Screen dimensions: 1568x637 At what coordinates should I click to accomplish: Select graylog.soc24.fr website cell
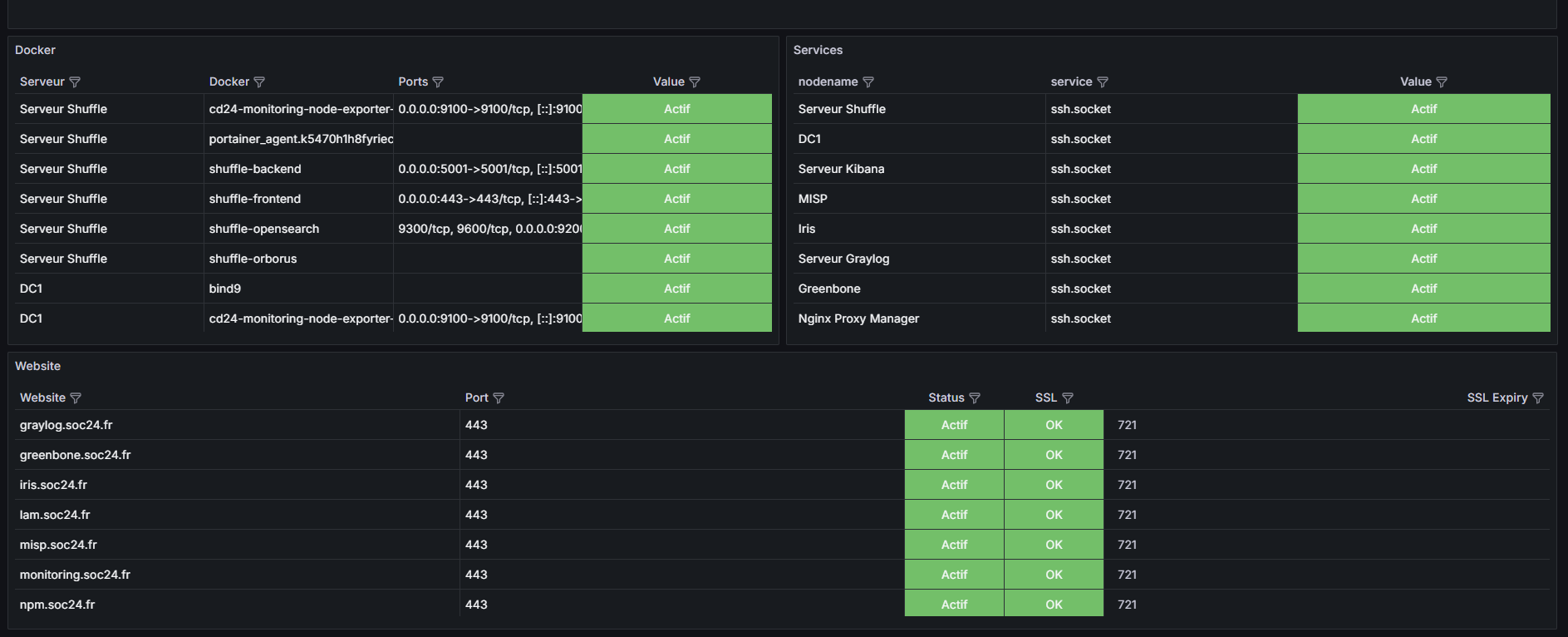click(237, 425)
